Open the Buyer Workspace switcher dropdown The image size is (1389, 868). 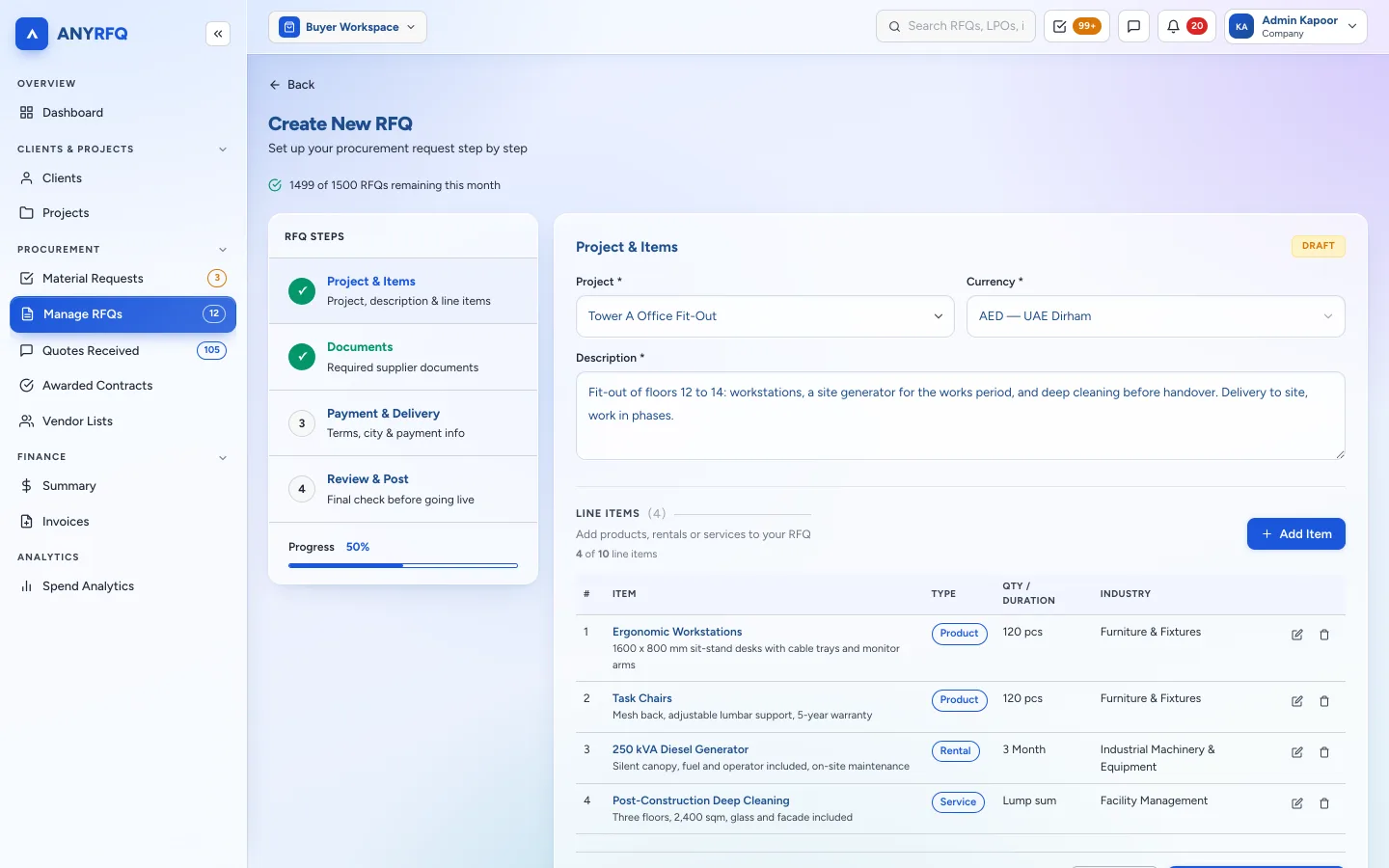tap(347, 27)
